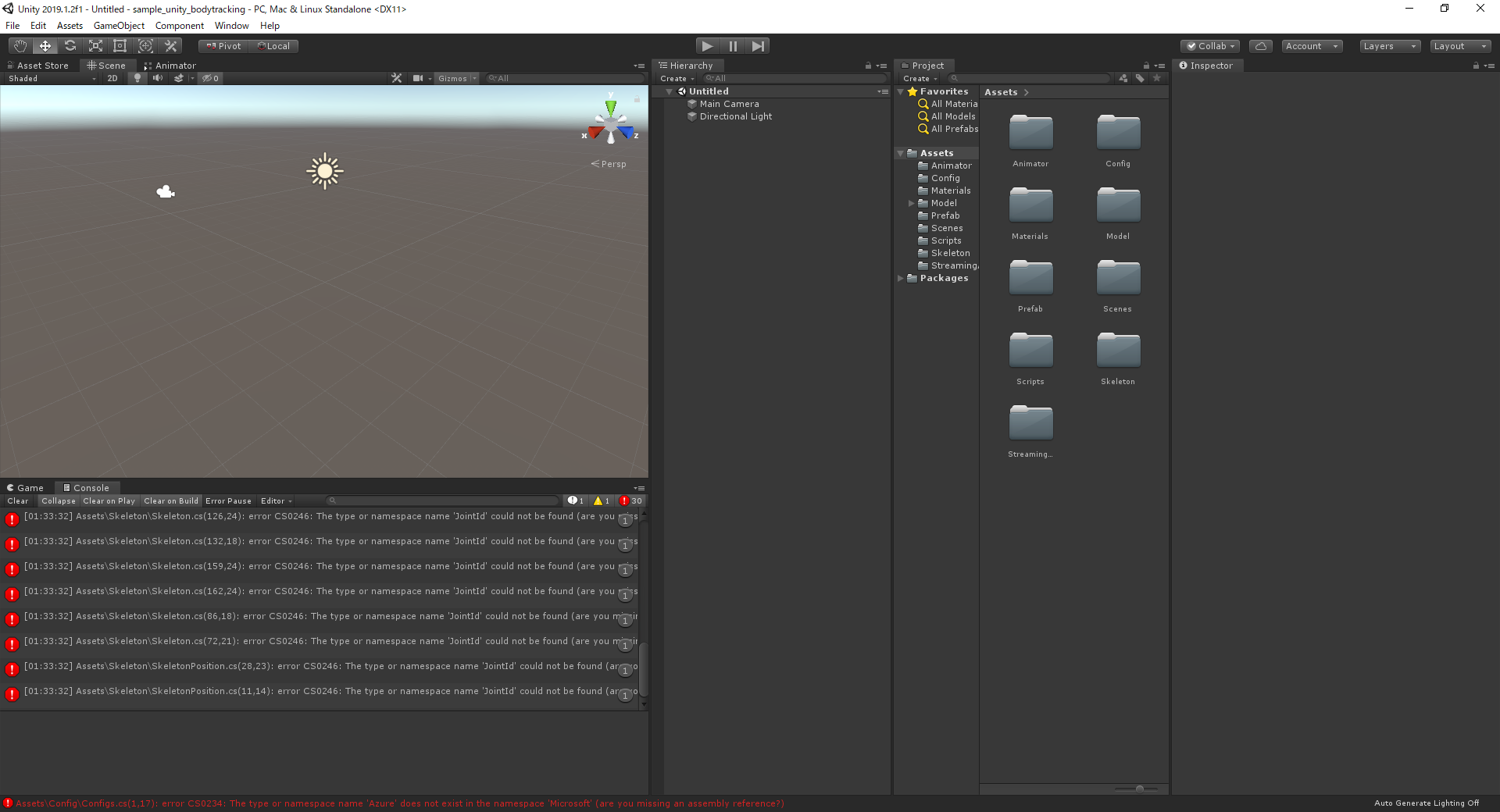Click the Console Clear button

point(18,501)
